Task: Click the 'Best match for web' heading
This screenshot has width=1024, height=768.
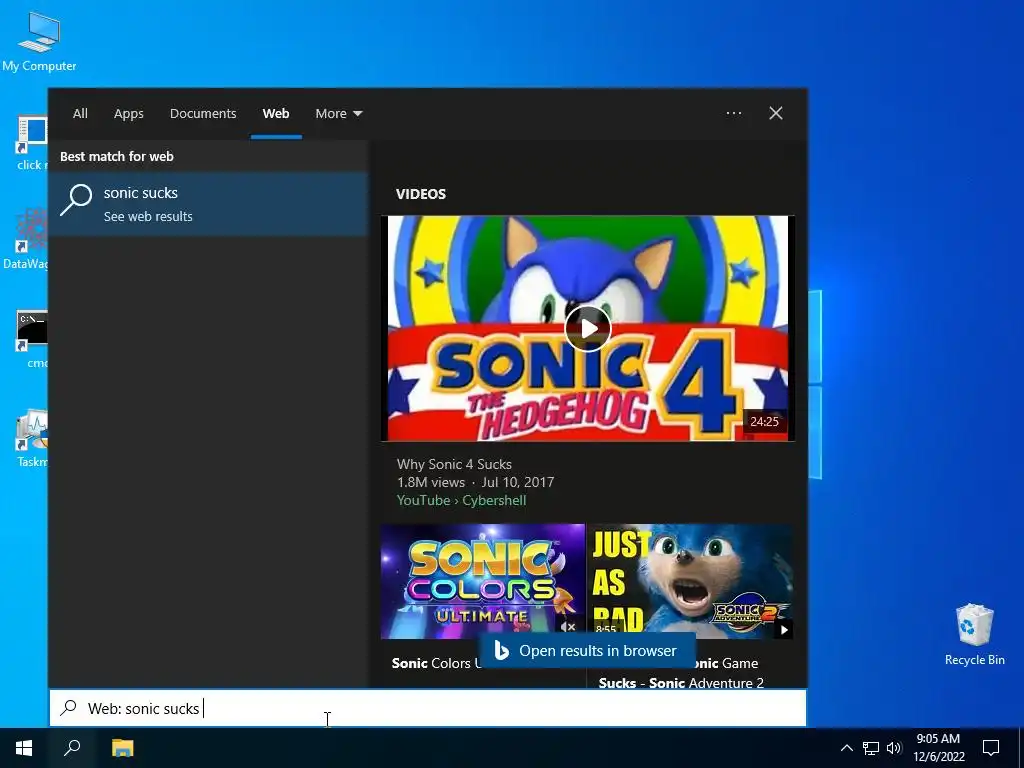Action: [x=117, y=156]
